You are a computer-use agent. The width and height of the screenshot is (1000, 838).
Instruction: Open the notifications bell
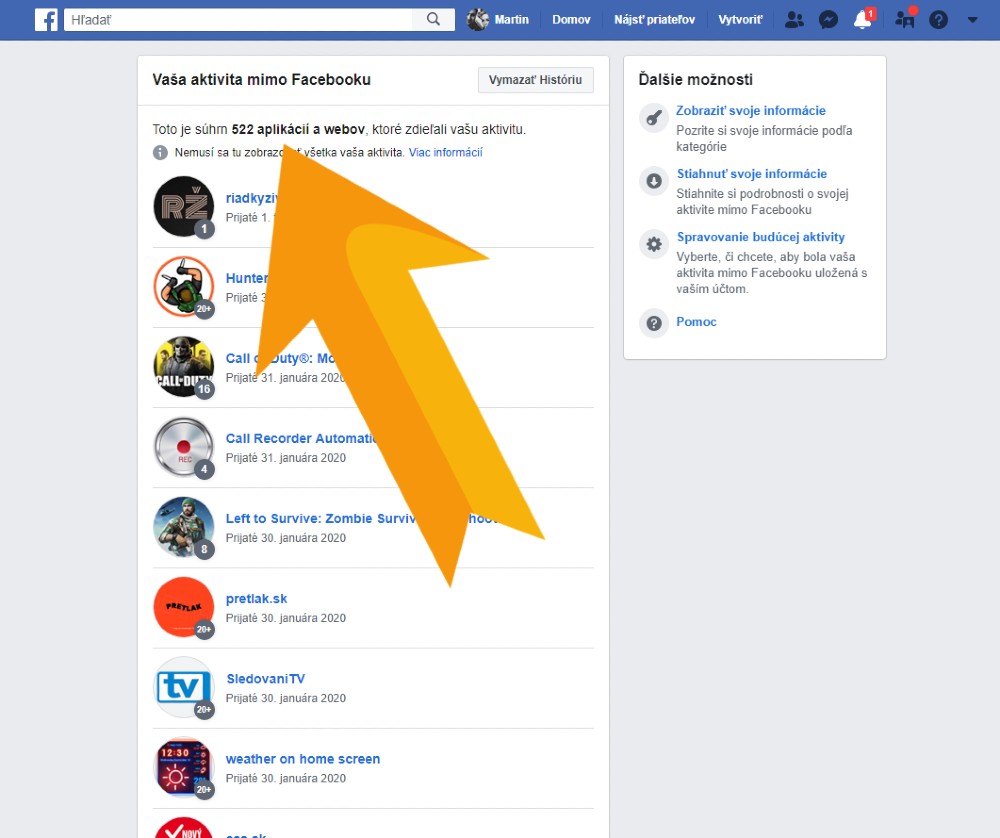click(863, 19)
